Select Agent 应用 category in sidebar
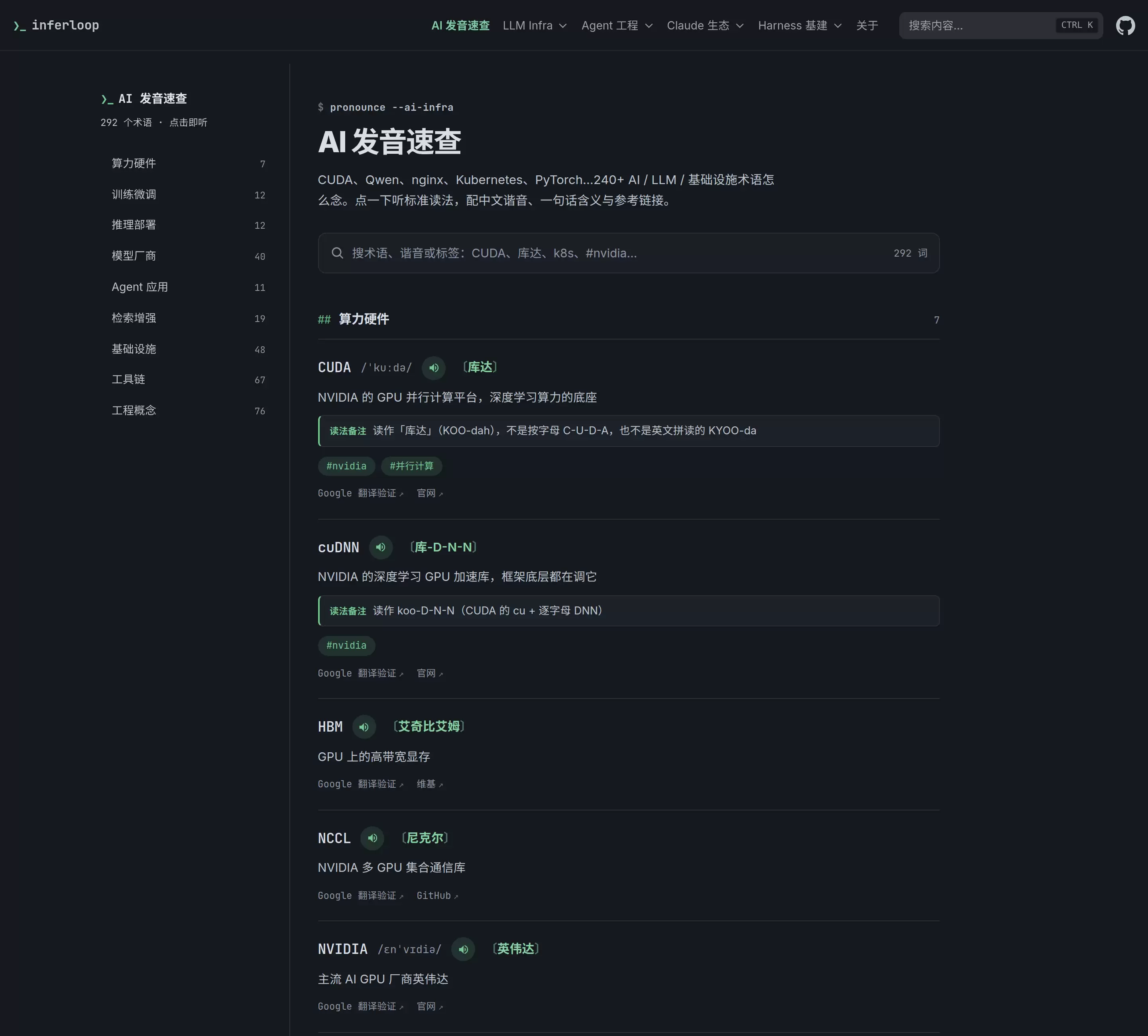Image resolution: width=1148 pixels, height=1036 pixels. [189, 287]
